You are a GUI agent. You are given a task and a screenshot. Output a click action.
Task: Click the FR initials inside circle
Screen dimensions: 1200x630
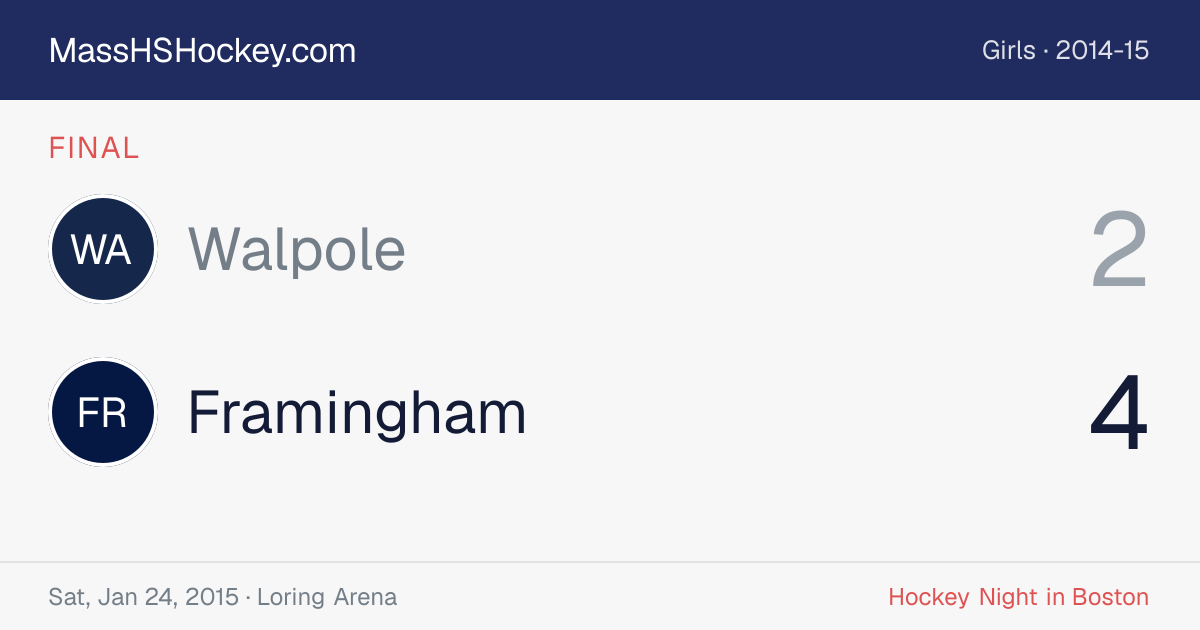(103, 413)
